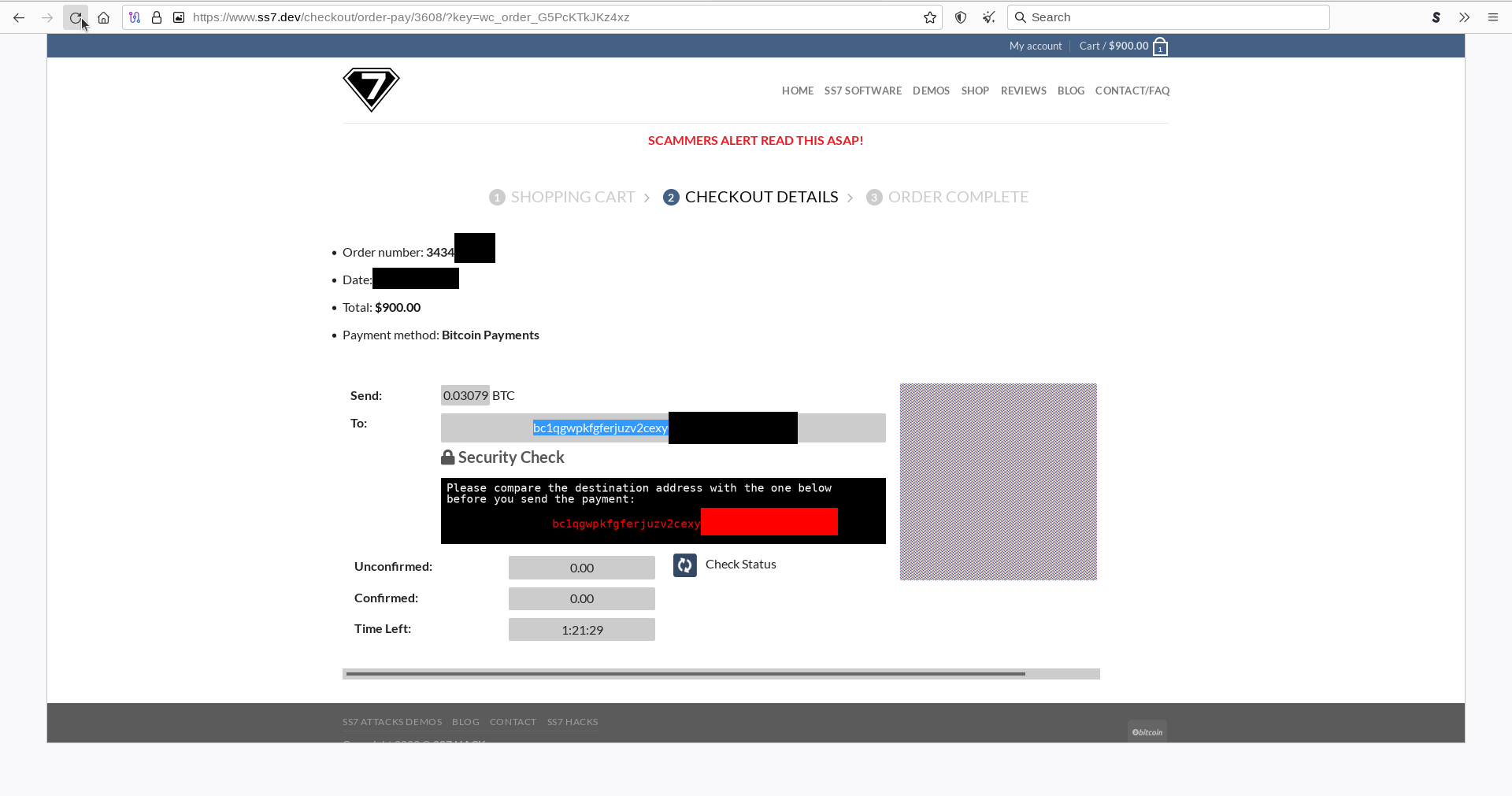Open BLOG menu item in header
The width and height of the screenshot is (1512, 796).
point(1071,91)
